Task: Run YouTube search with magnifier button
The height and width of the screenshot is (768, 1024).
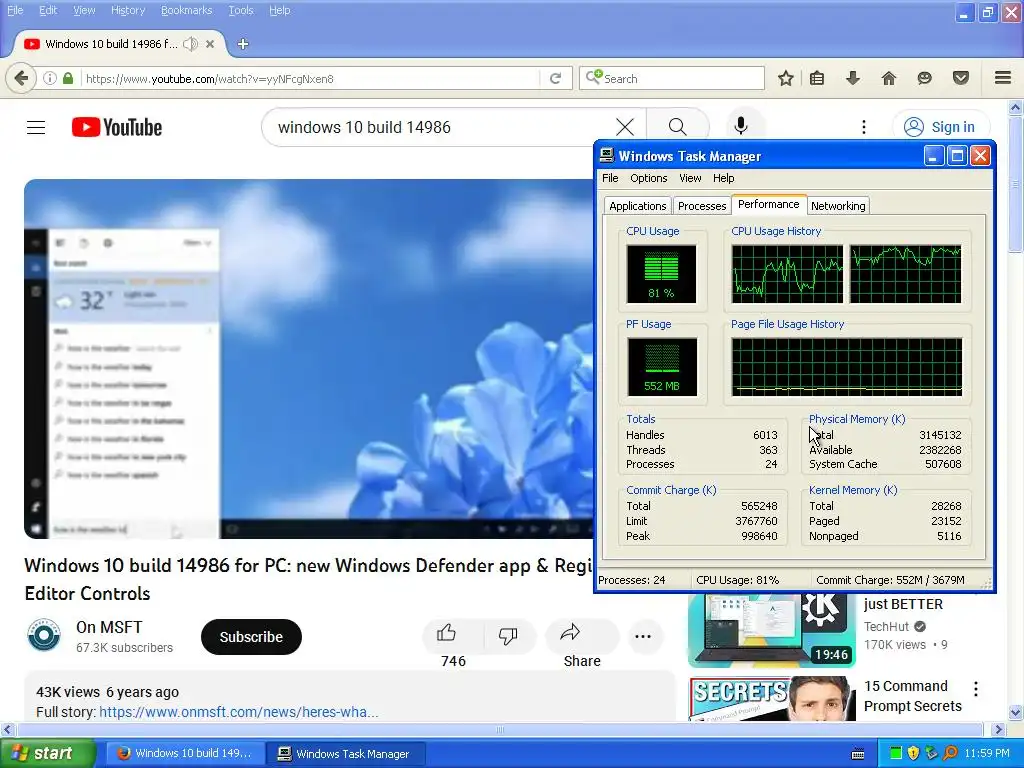Action: pyautogui.click(x=677, y=127)
